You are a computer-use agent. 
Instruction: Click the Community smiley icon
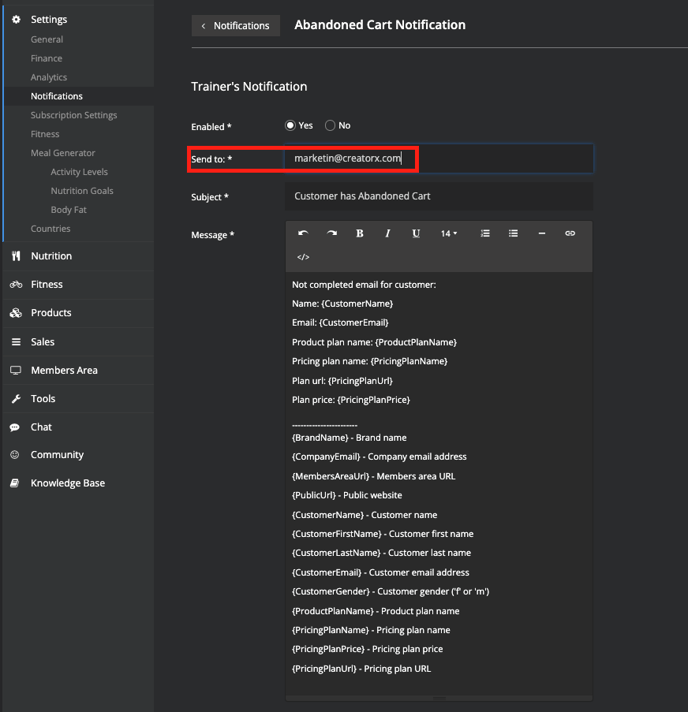15,455
